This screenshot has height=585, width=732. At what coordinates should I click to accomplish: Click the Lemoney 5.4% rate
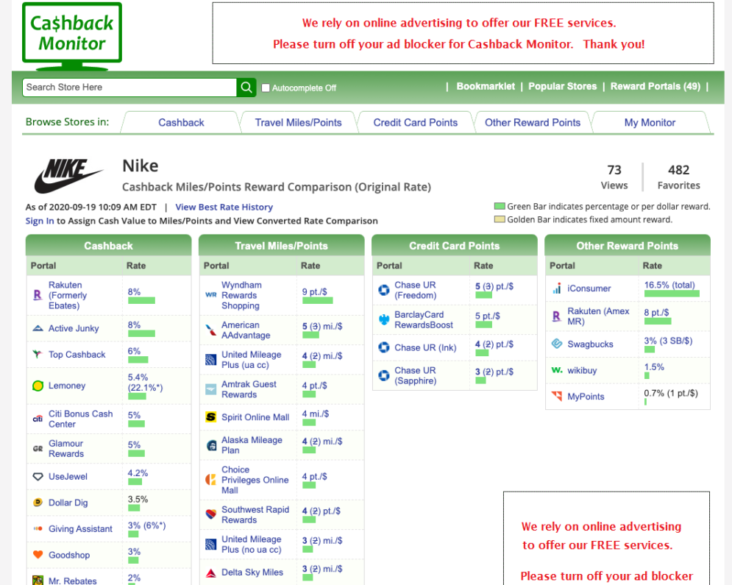point(145,382)
